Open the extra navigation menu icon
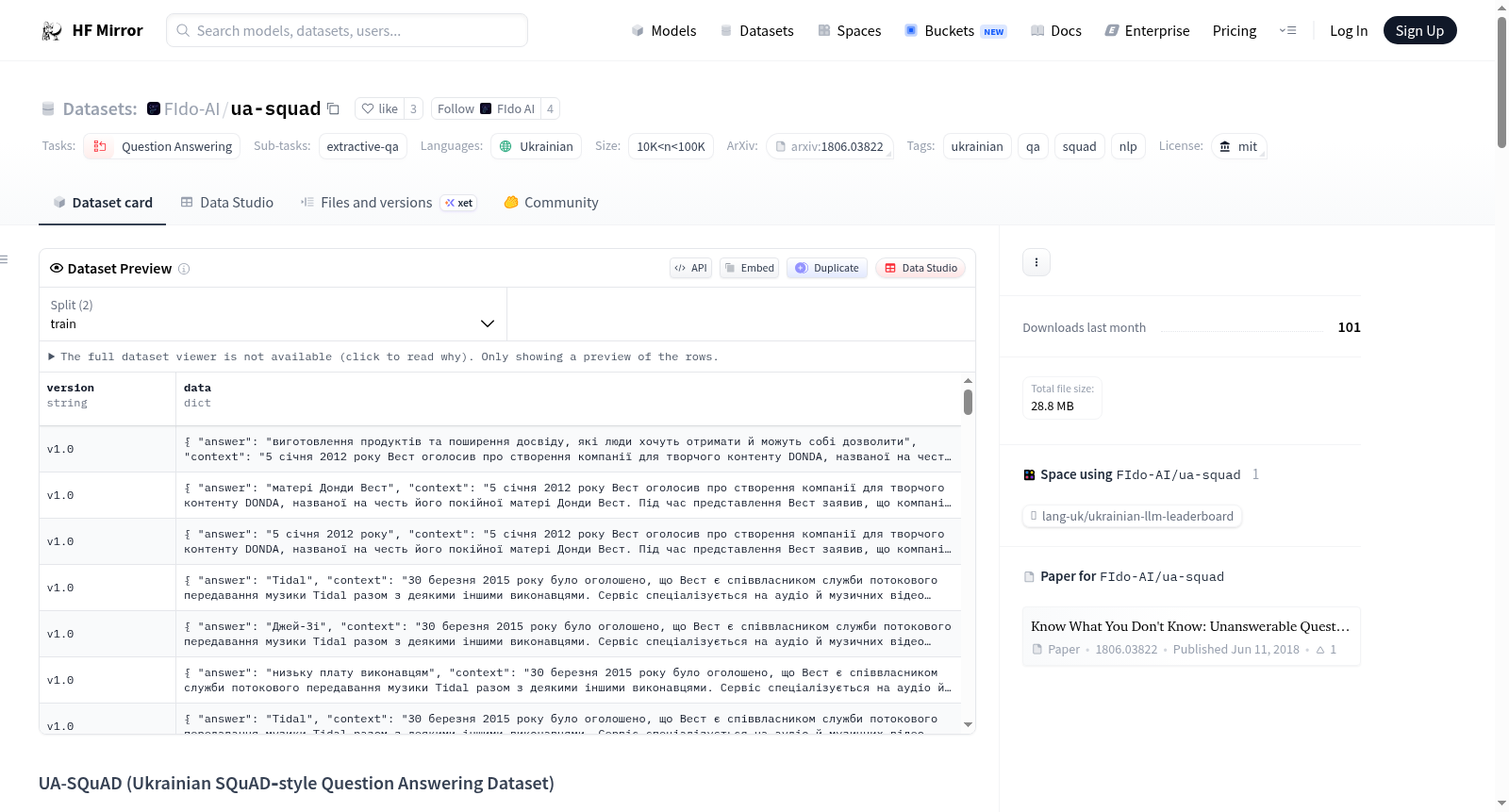The height and width of the screenshot is (812, 1509). pyautogui.click(x=1287, y=31)
